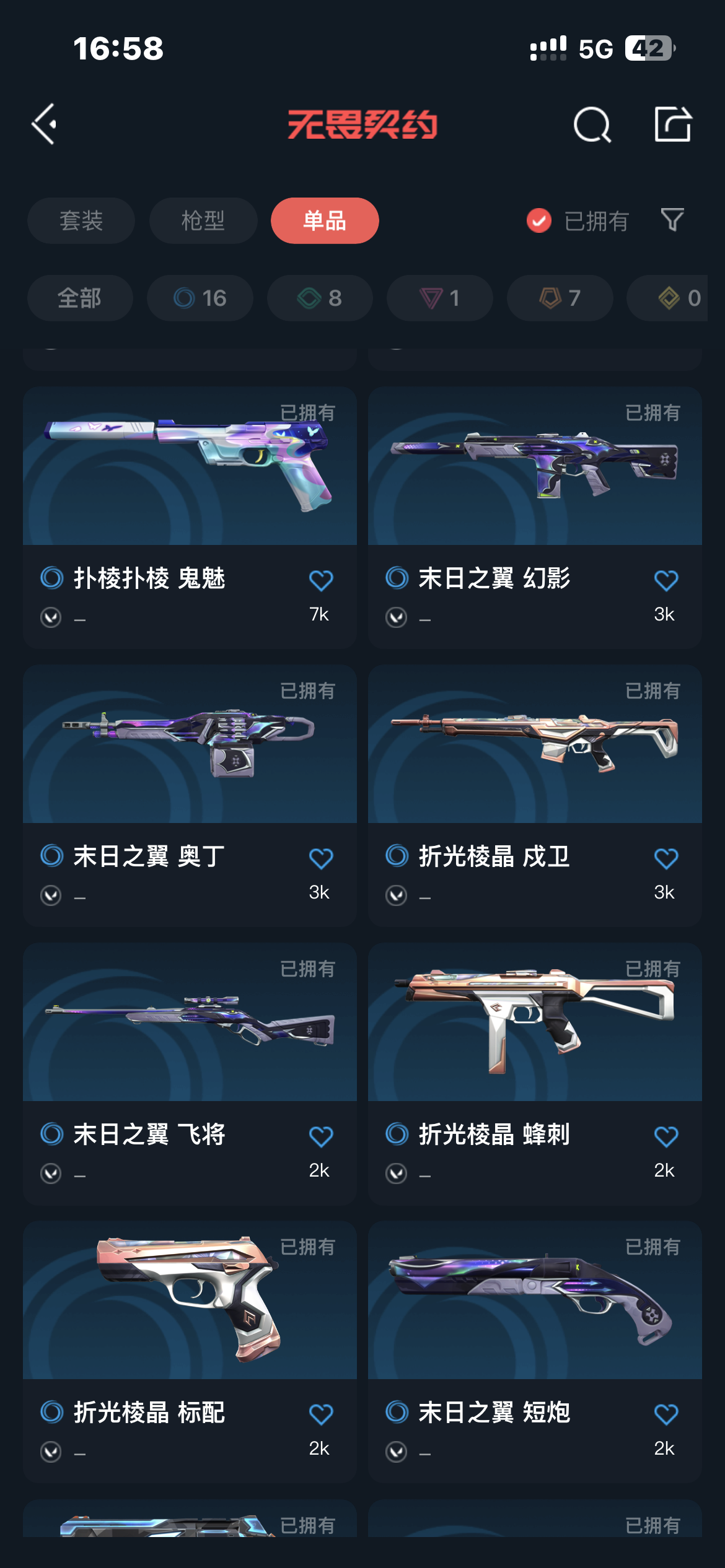Tap the back arrow icon
This screenshot has height=1568, width=725.
coord(45,124)
